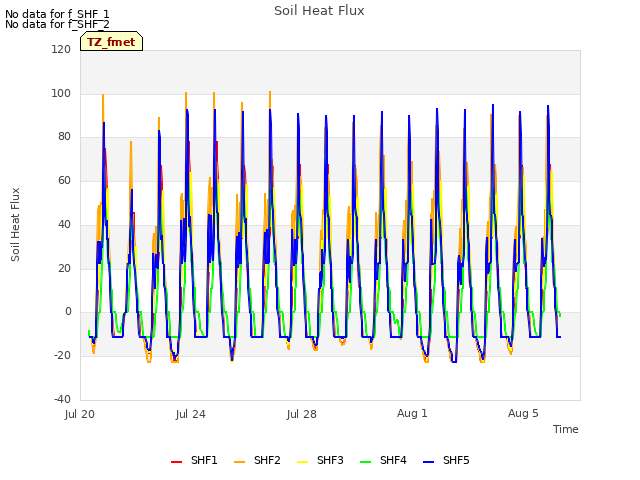Select the SHF4 legend entry
Screen dimensions: 640x480
coord(383,461)
